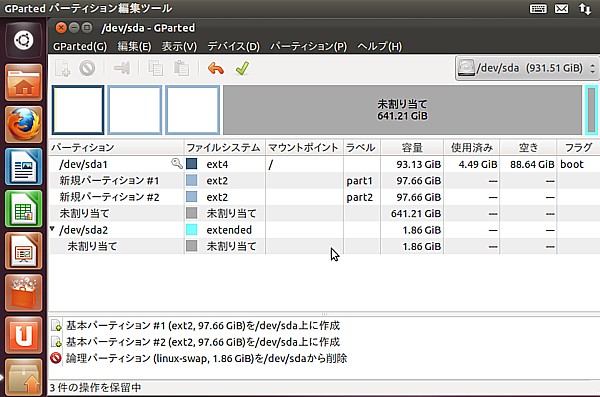600x397 pixels.
Task: Sort by マウントポイント column header
Action: (304, 147)
